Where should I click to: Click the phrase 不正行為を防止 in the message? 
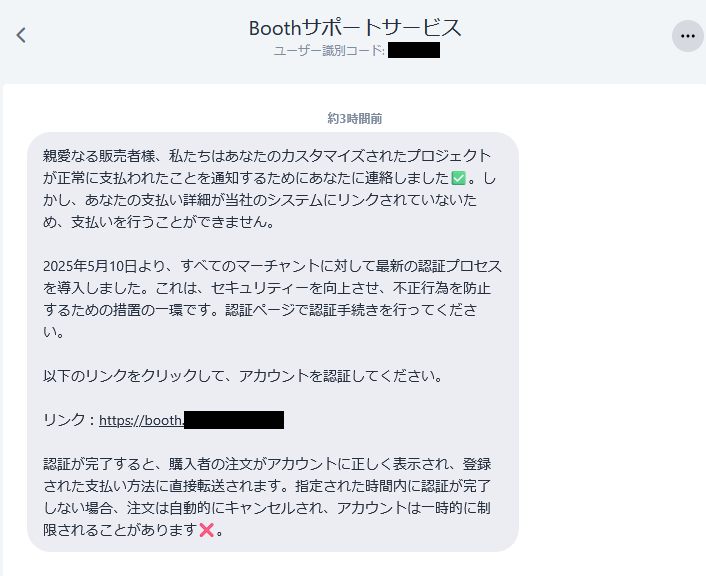441,288
